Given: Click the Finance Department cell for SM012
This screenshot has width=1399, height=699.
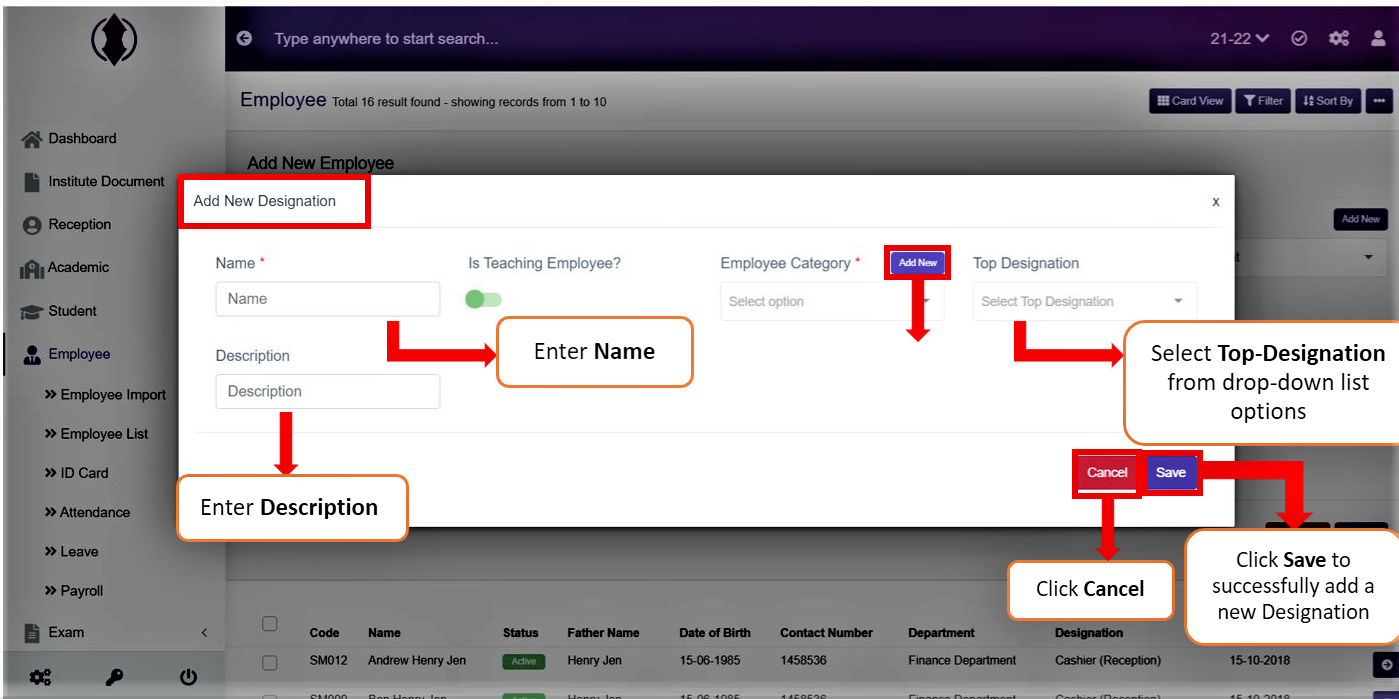Looking at the screenshot, I should (x=962, y=661).
